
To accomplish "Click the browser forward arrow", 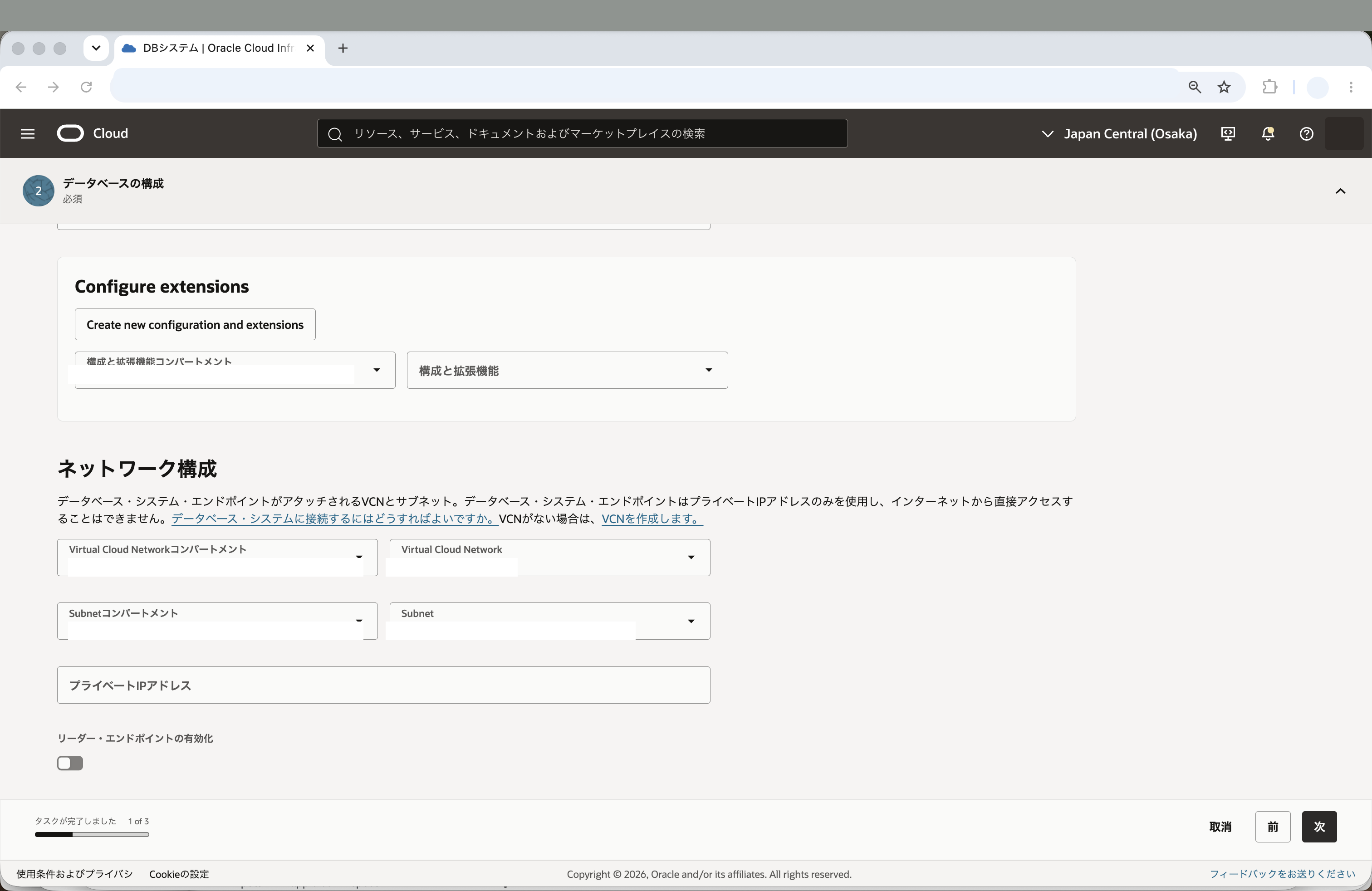I will (x=54, y=87).
